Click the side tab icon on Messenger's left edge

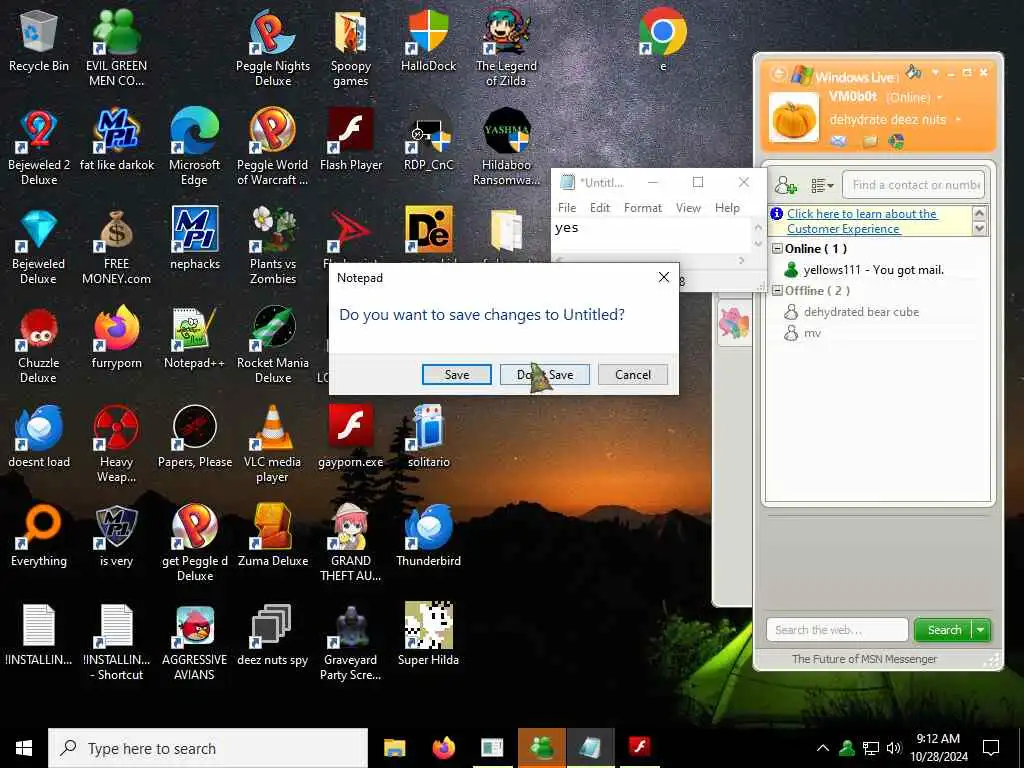pos(733,323)
